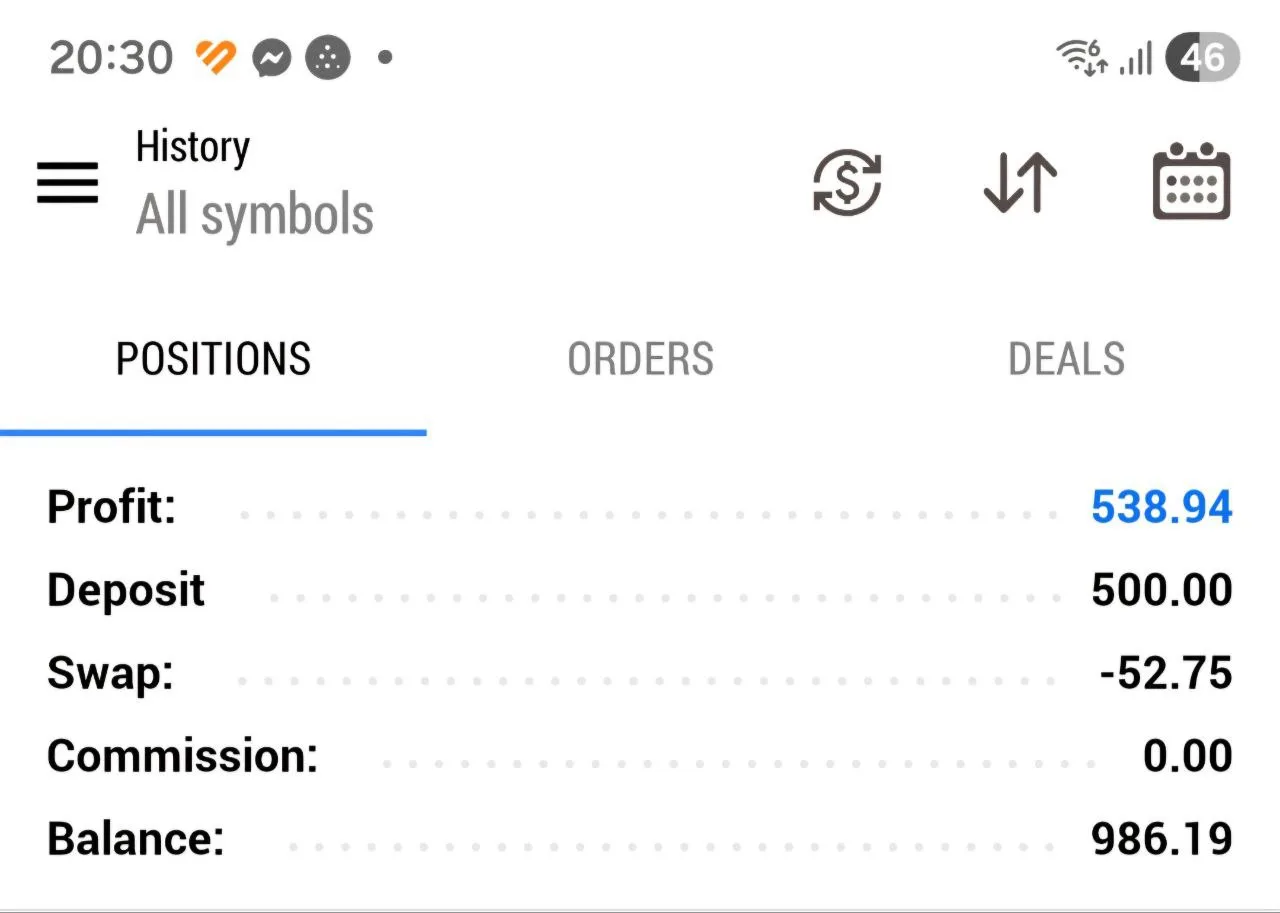Open the calendar date range picker
Screen dimensions: 1280x913
[1191, 182]
